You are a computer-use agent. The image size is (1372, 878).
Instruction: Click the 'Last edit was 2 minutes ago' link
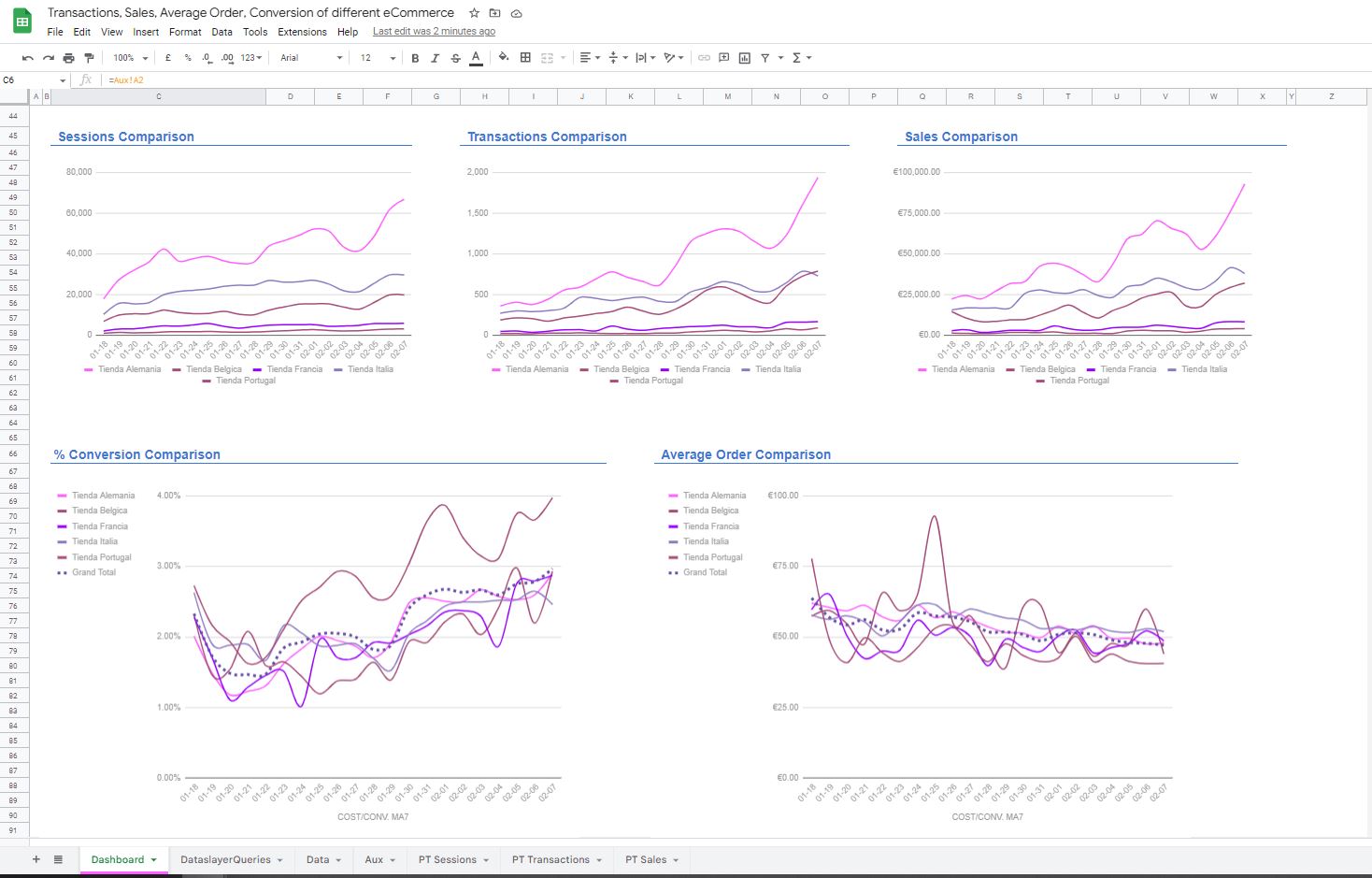point(434,32)
